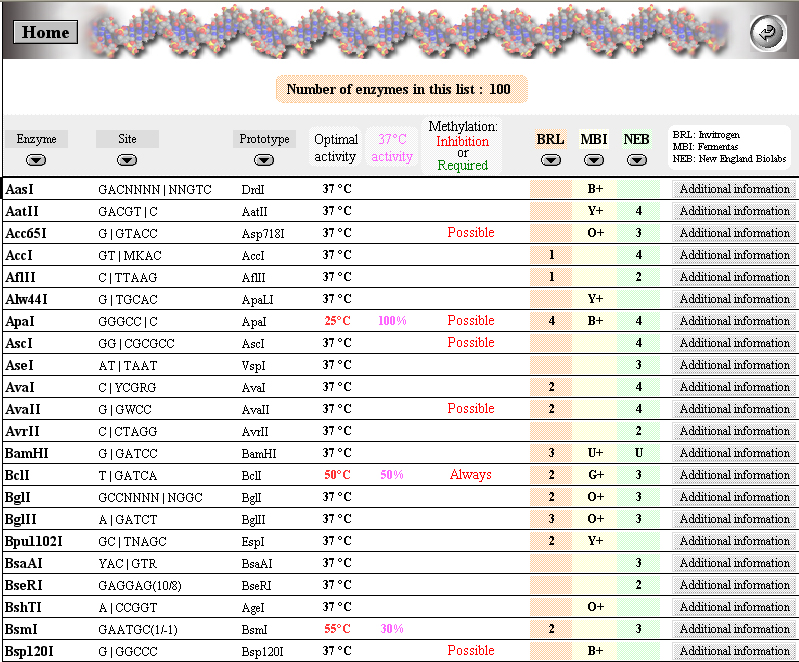Open Additional information for BamHI
Screen dimensions: 799x662
[734, 453]
